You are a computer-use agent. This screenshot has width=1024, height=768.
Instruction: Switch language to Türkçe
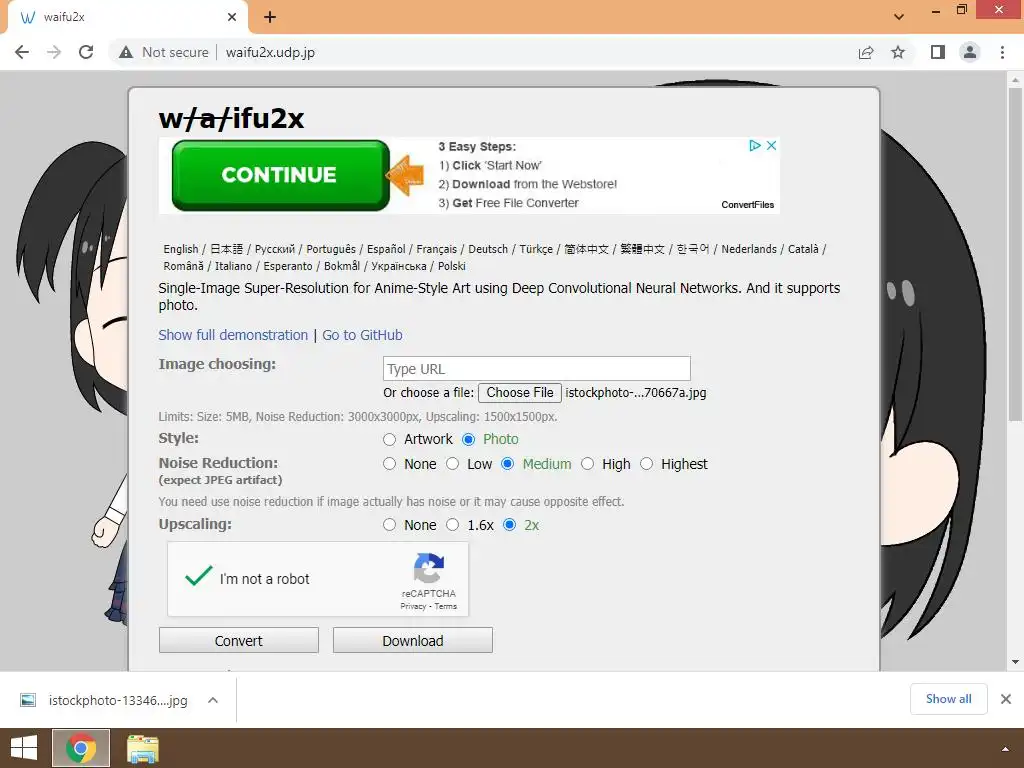pos(536,249)
